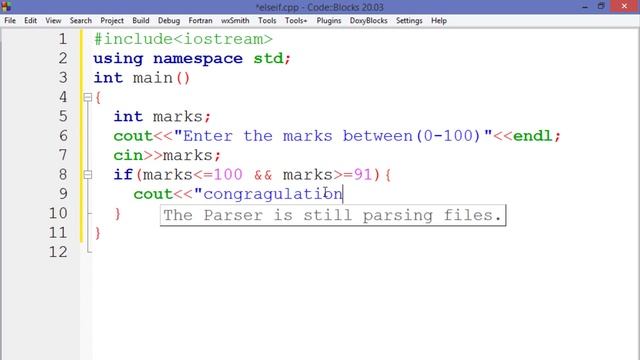The image size is (640, 360).
Task: Click line number 1 in the margin
Action: (x=62, y=39)
